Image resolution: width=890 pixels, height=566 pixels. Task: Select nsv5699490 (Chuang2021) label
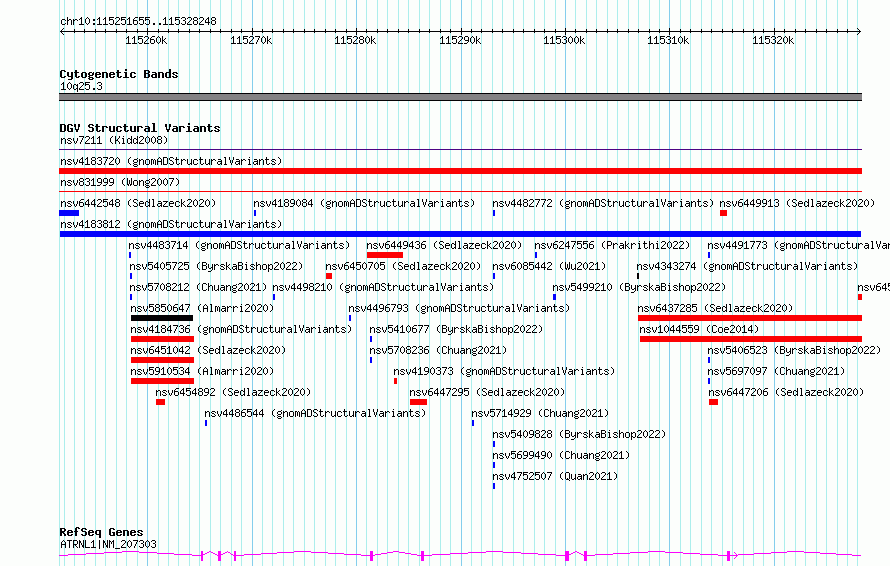[x=561, y=455]
